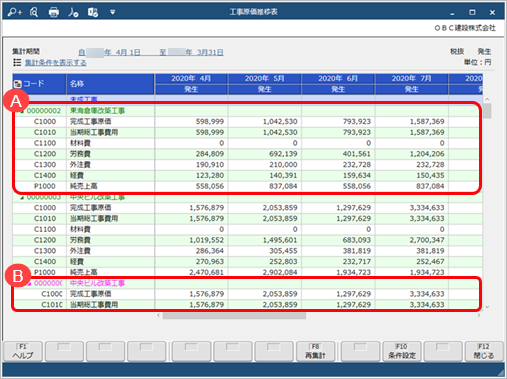
Task: Select value 232,728 in June 外注費
Action: [x=357, y=165]
